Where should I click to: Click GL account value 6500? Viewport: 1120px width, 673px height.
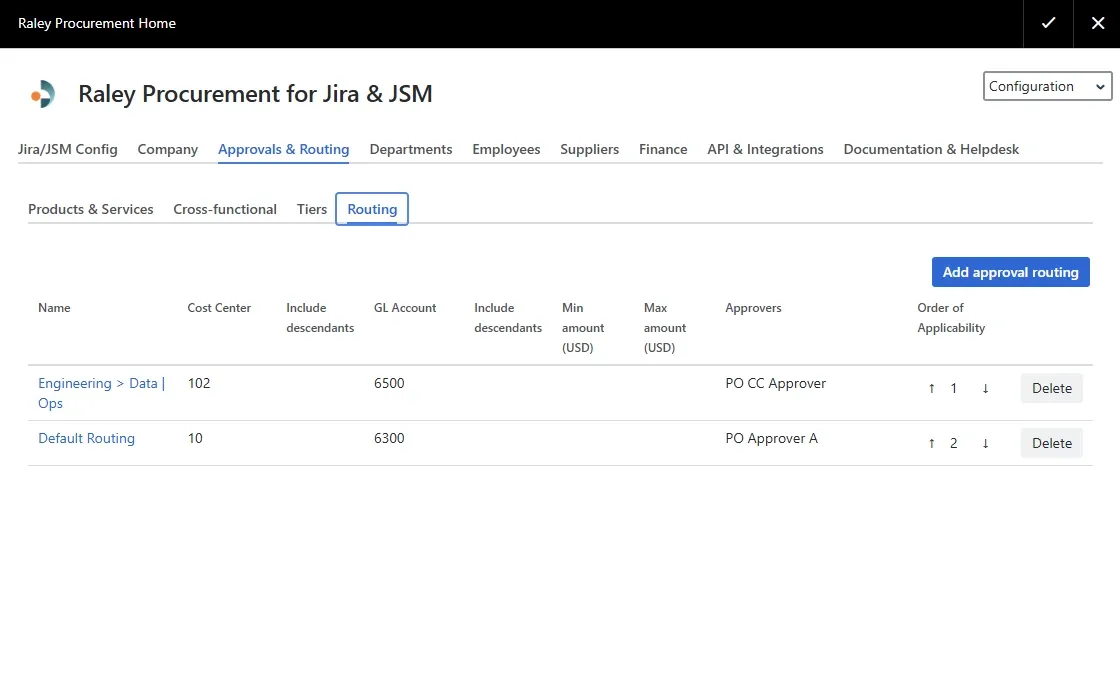click(x=389, y=384)
